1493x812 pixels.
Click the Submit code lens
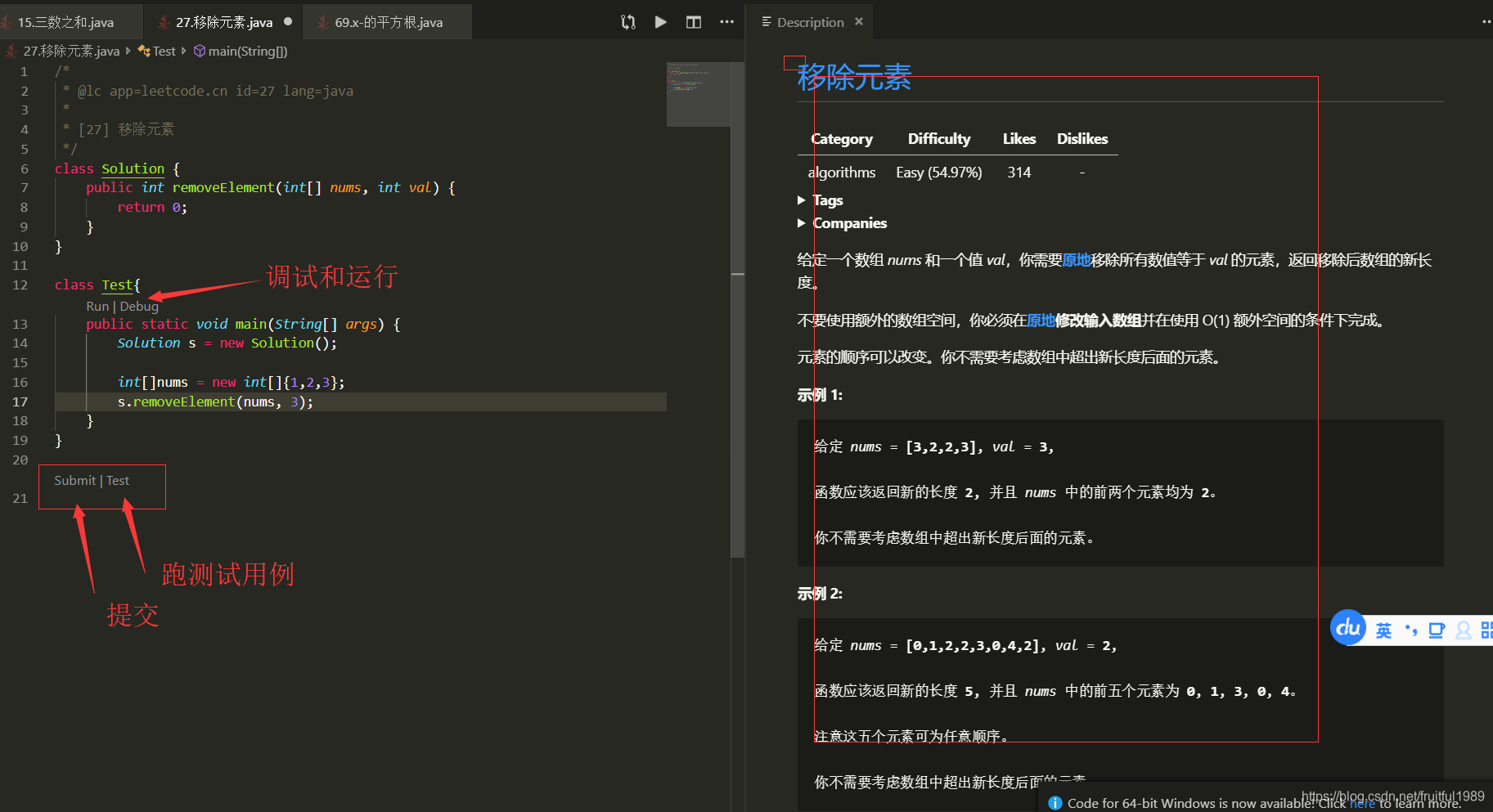point(74,481)
